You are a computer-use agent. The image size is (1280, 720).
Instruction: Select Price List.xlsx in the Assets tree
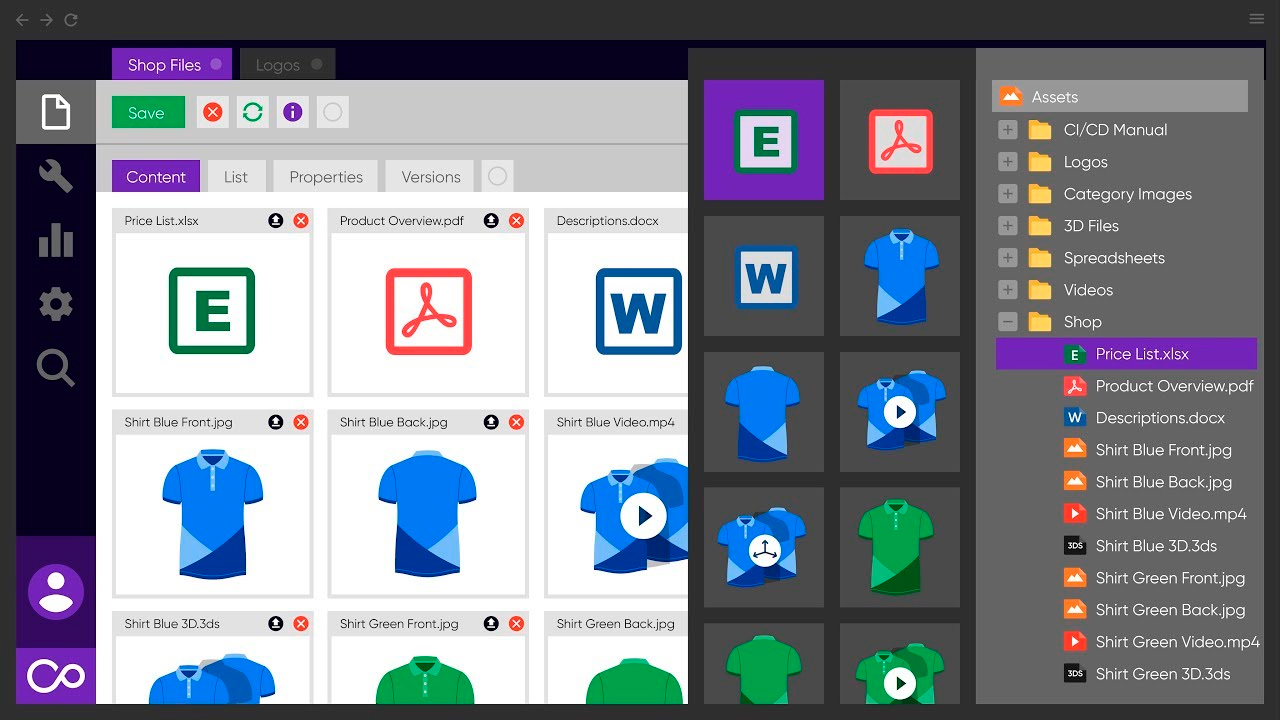point(1126,354)
